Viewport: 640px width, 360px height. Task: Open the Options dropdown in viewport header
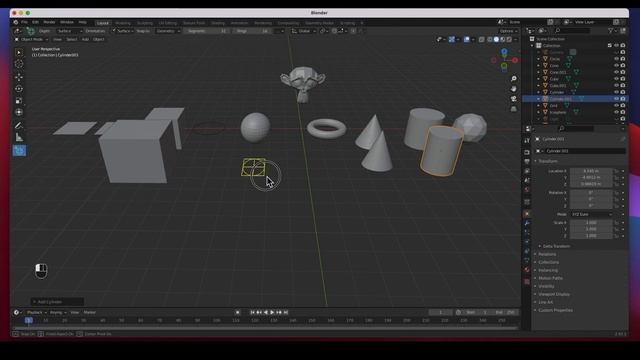coord(508,31)
